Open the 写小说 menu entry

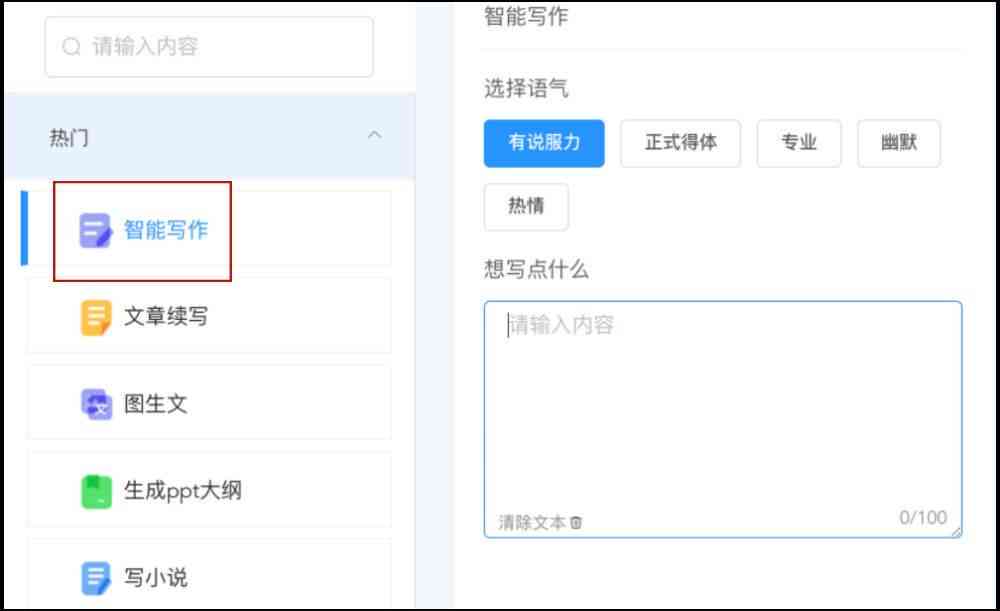click(x=209, y=575)
